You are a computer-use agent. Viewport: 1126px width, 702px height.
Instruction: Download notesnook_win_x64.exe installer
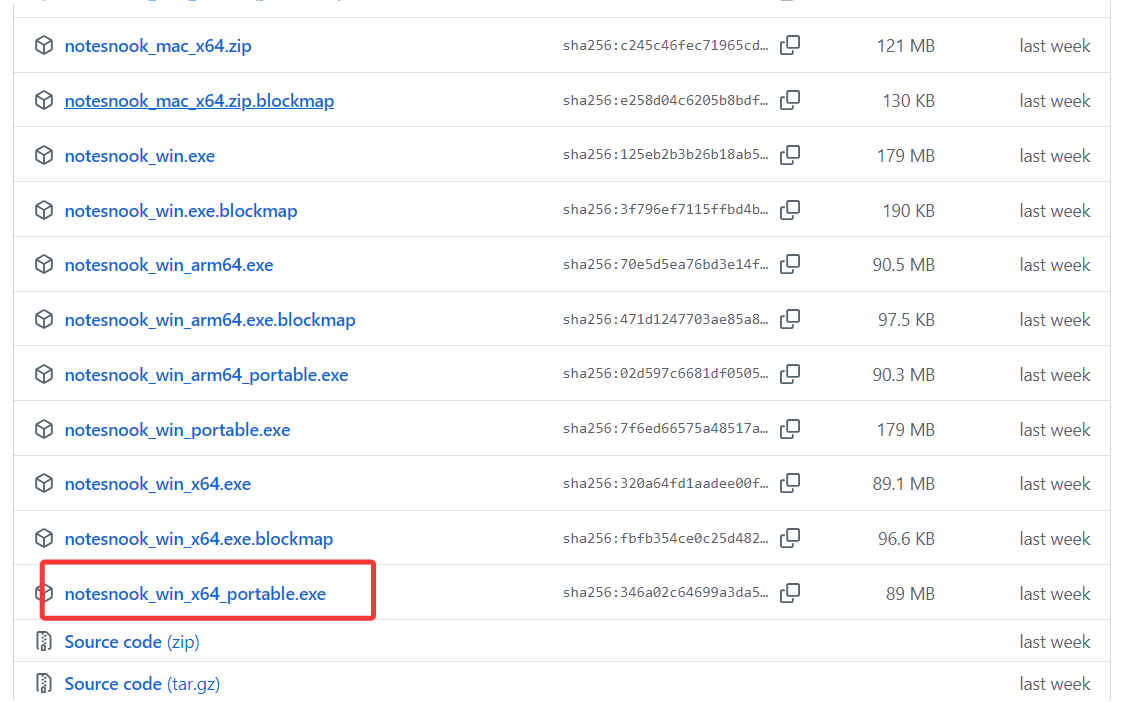(157, 484)
